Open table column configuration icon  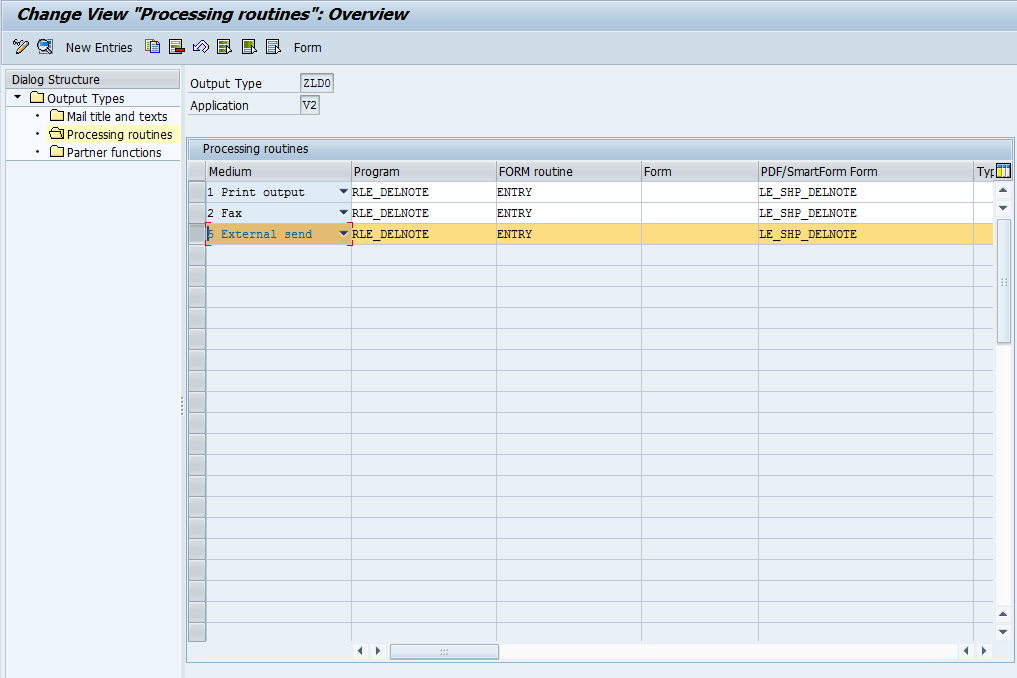click(1003, 171)
